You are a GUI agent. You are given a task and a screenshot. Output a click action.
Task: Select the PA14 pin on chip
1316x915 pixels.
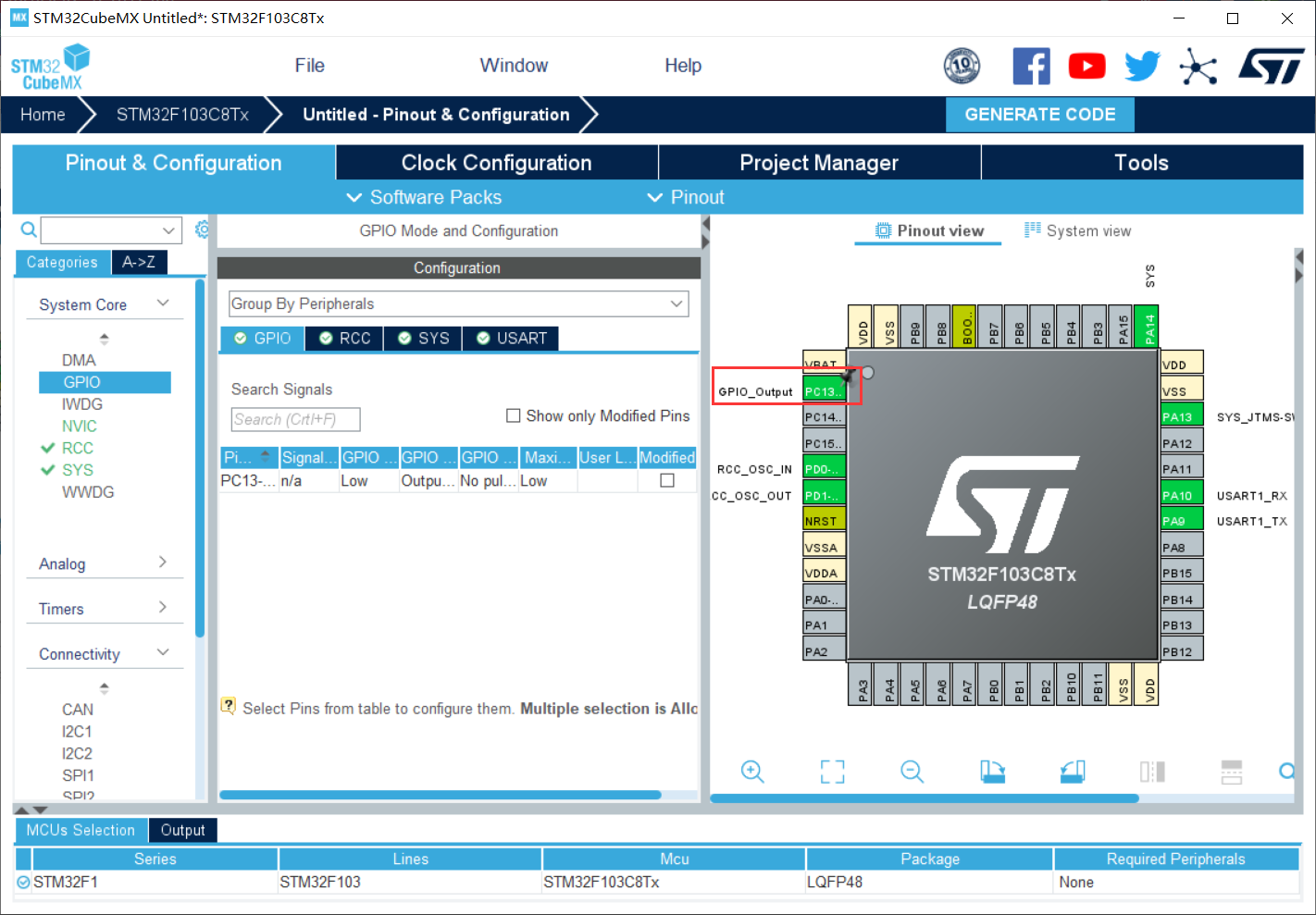(x=1148, y=326)
